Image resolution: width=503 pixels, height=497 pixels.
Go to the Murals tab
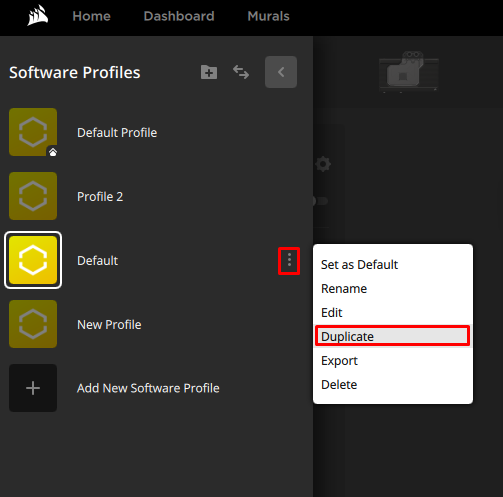click(x=268, y=16)
